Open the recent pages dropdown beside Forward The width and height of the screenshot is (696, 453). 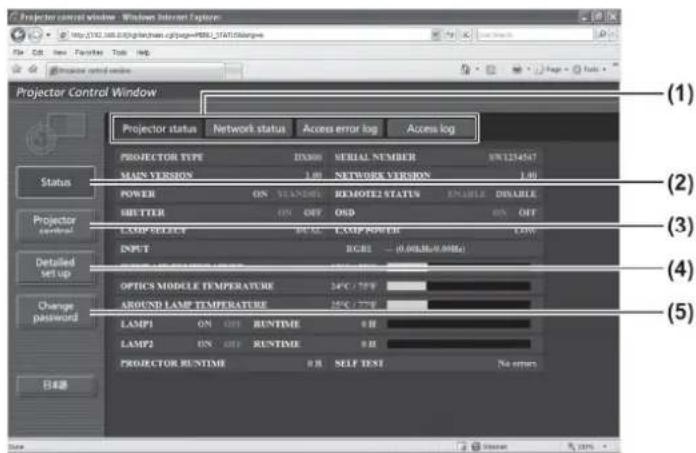(x=48, y=35)
